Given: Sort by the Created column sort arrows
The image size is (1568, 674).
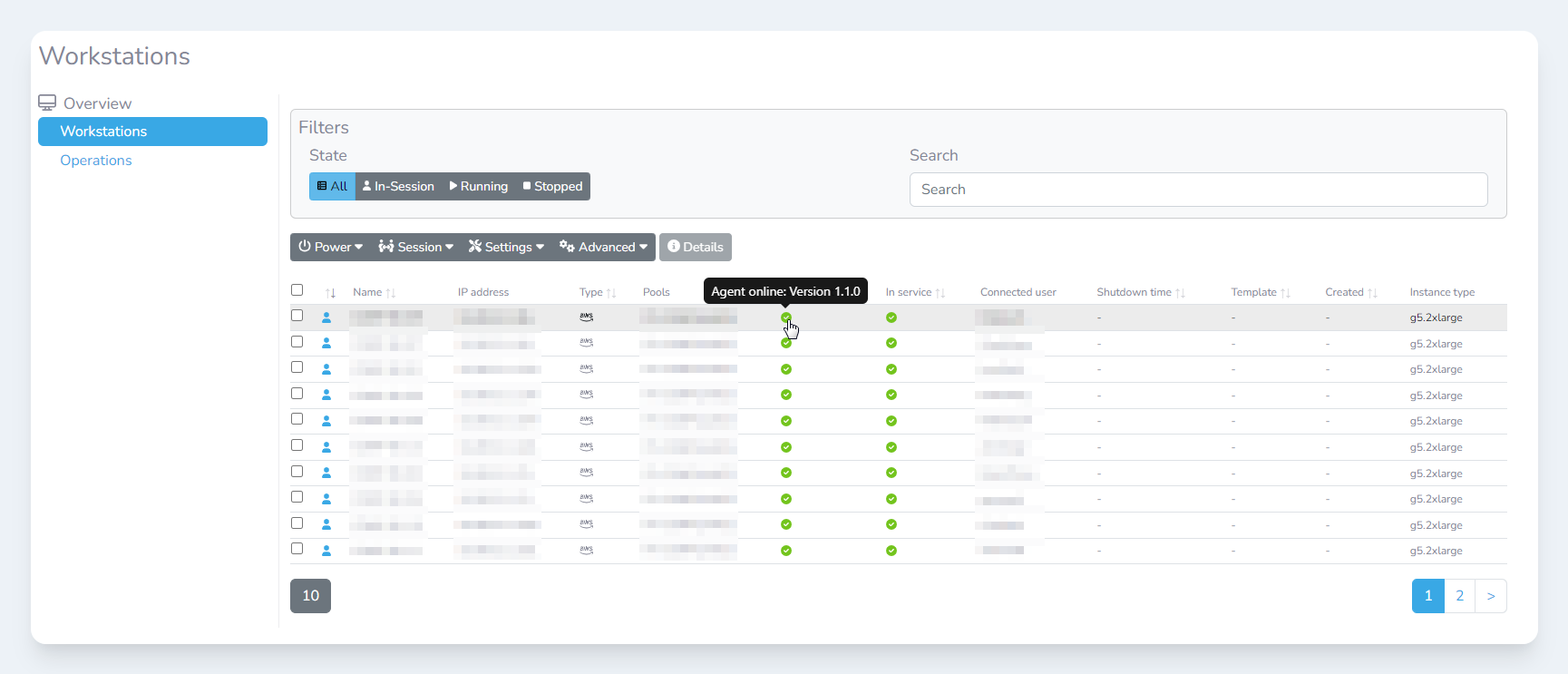Looking at the screenshot, I should tap(1372, 293).
